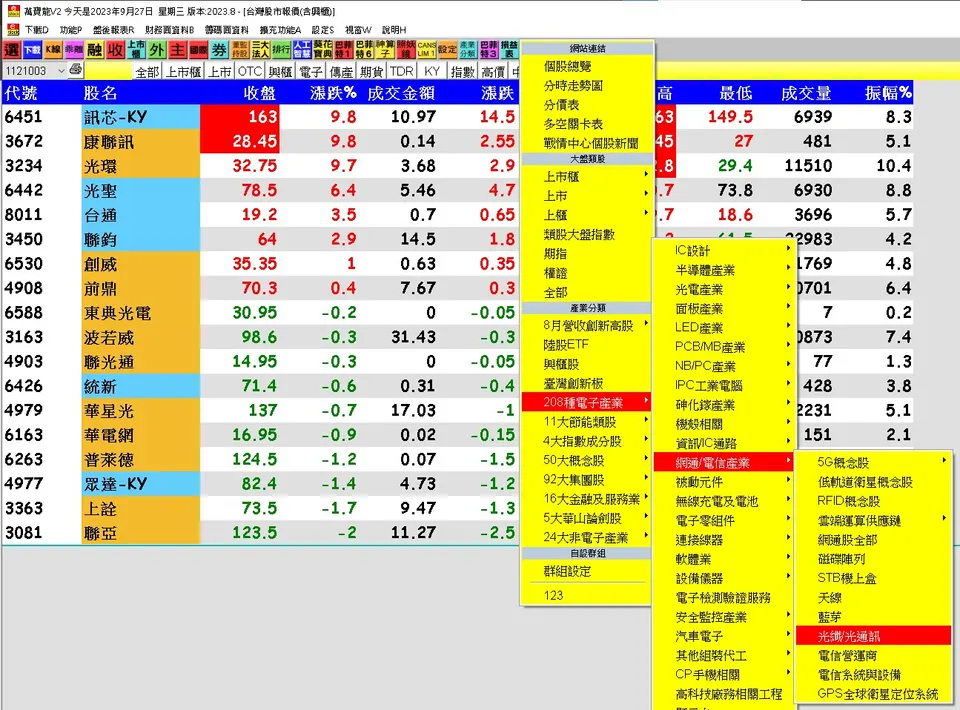The image size is (960, 710).
Task: Click the 券 toolbar icon
Action: [220, 50]
